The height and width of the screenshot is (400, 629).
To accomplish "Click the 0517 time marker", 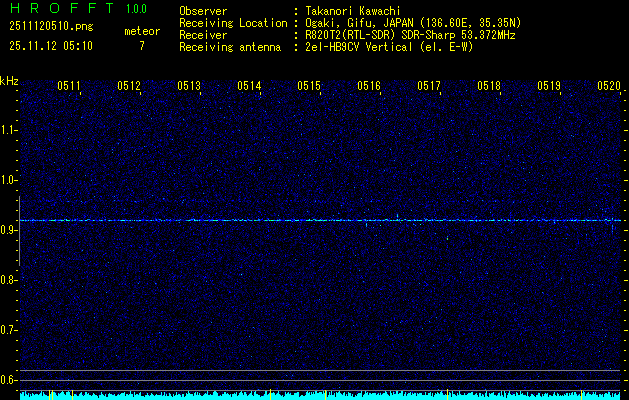I will [429, 87].
